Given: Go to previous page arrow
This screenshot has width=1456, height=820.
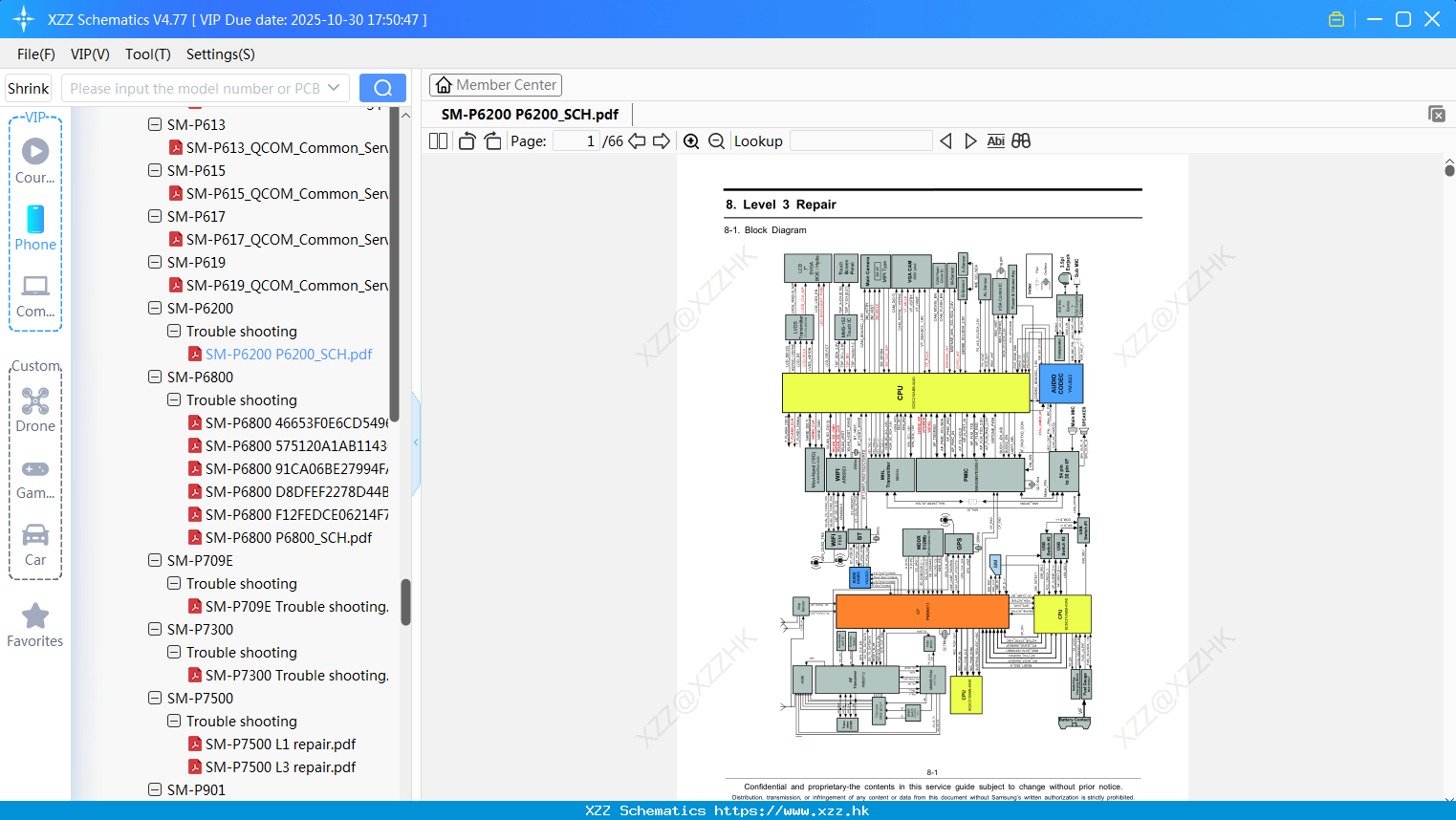Looking at the screenshot, I should (x=637, y=140).
